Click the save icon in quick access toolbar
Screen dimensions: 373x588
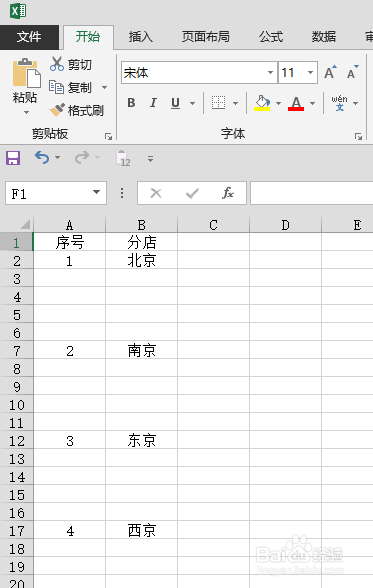point(13,158)
